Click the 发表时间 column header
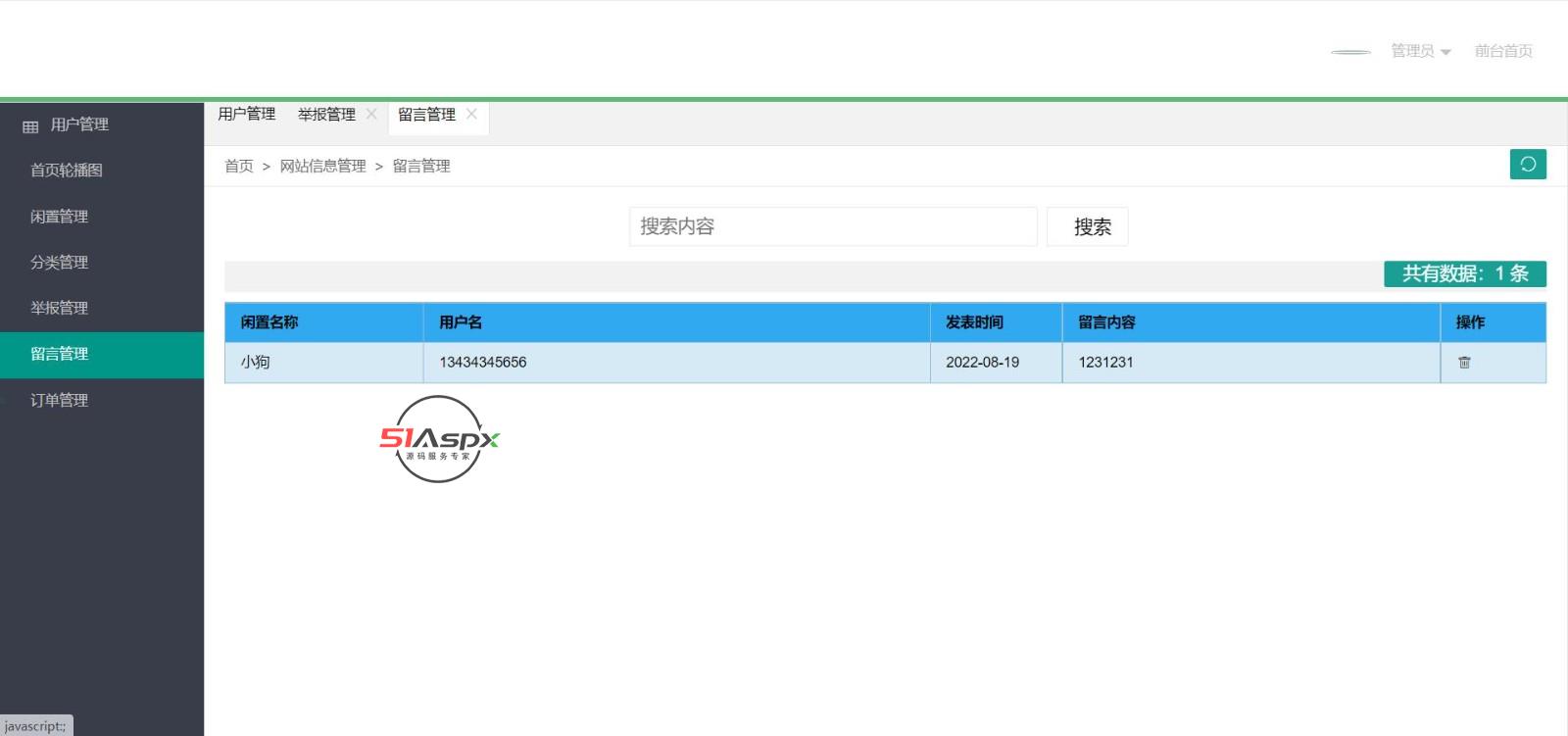 click(x=997, y=322)
